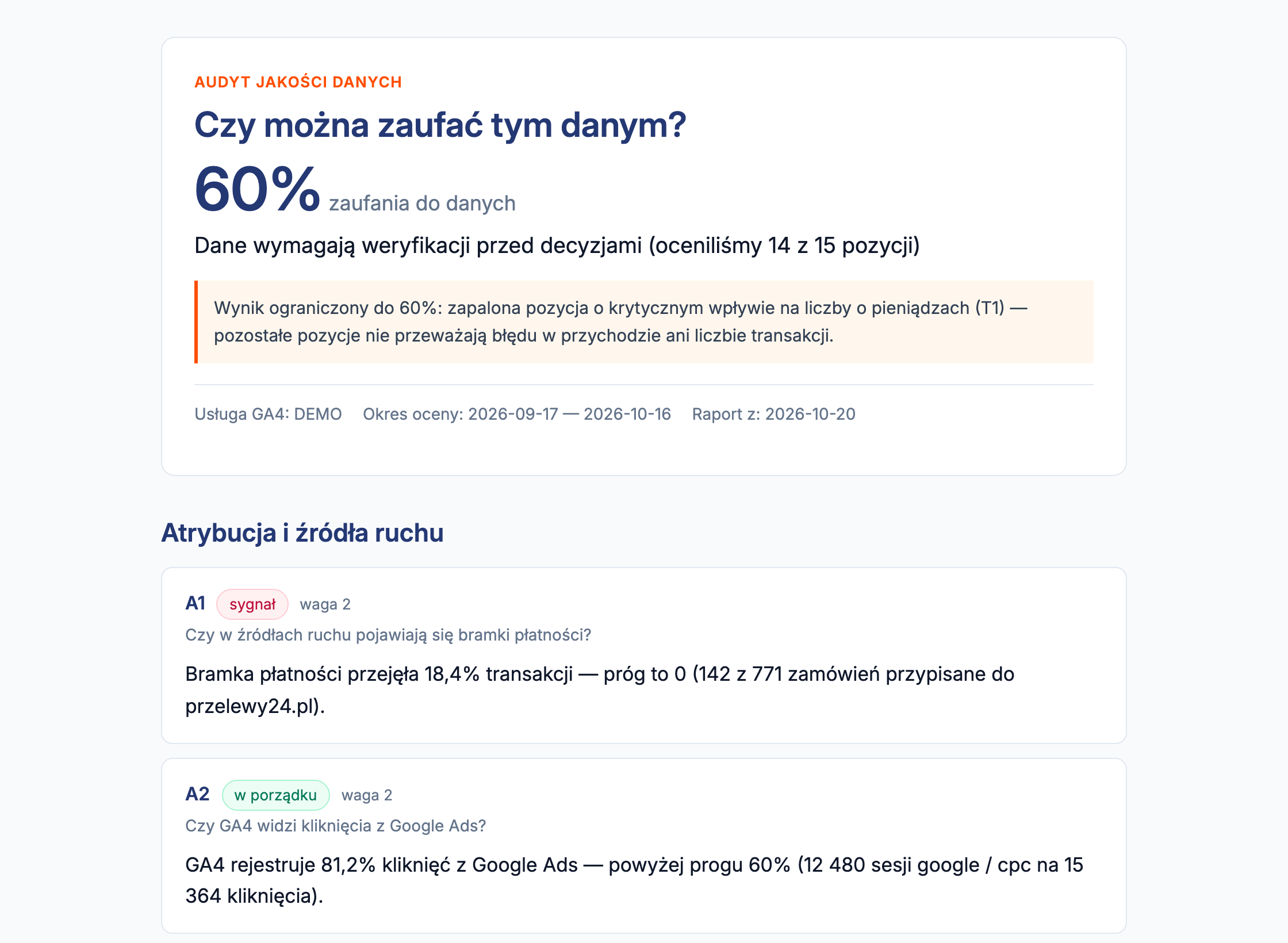Click the A2 item identifier
The height and width of the screenshot is (943, 1288).
[197, 794]
